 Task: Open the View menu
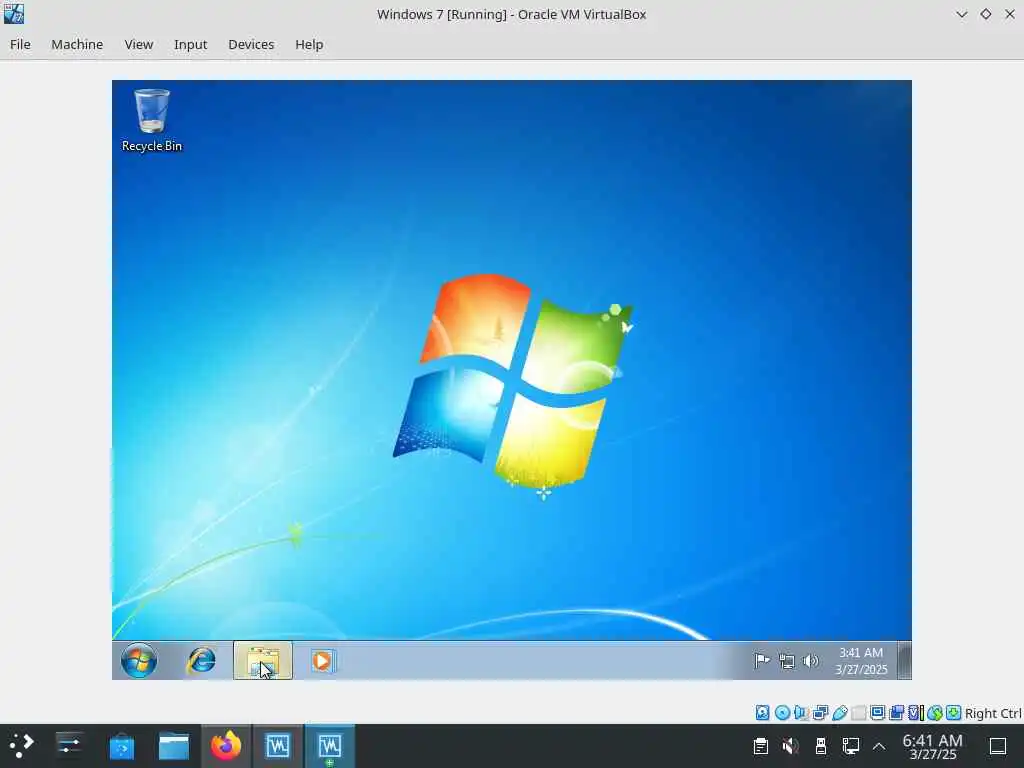click(138, 44)
